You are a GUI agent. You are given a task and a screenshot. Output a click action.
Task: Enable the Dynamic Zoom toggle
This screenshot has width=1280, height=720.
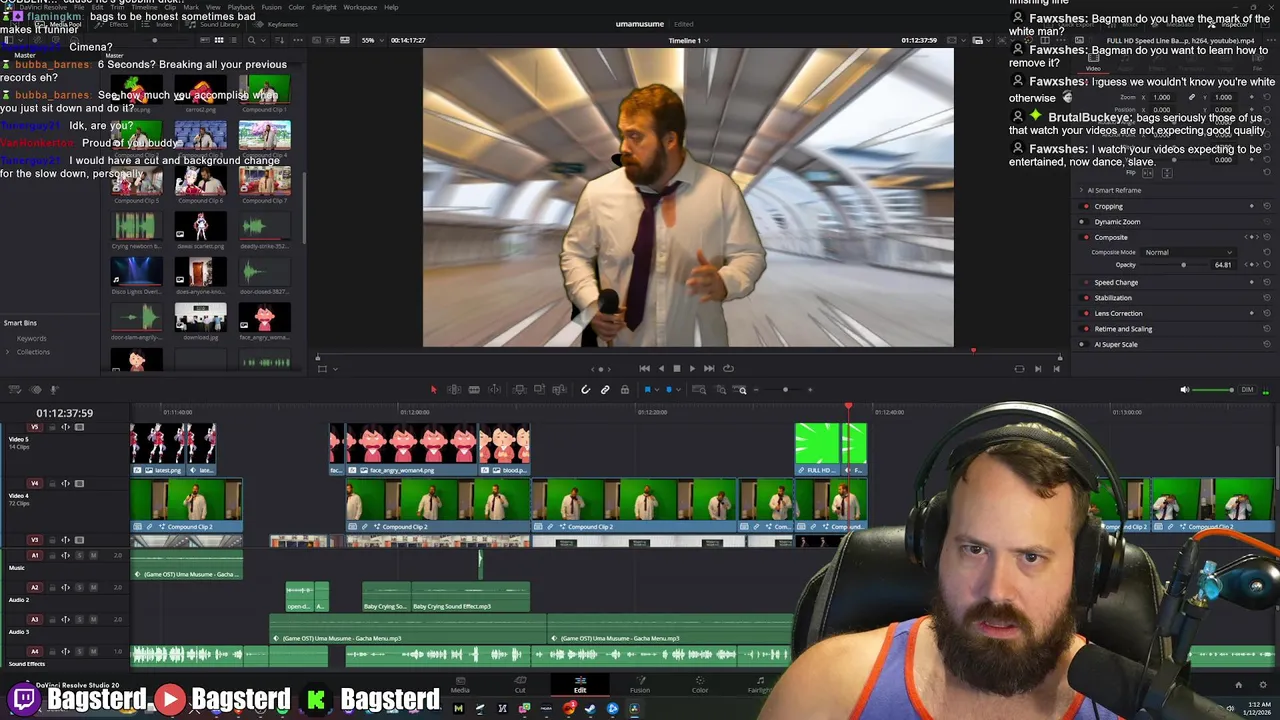[x=1084, y=222]
